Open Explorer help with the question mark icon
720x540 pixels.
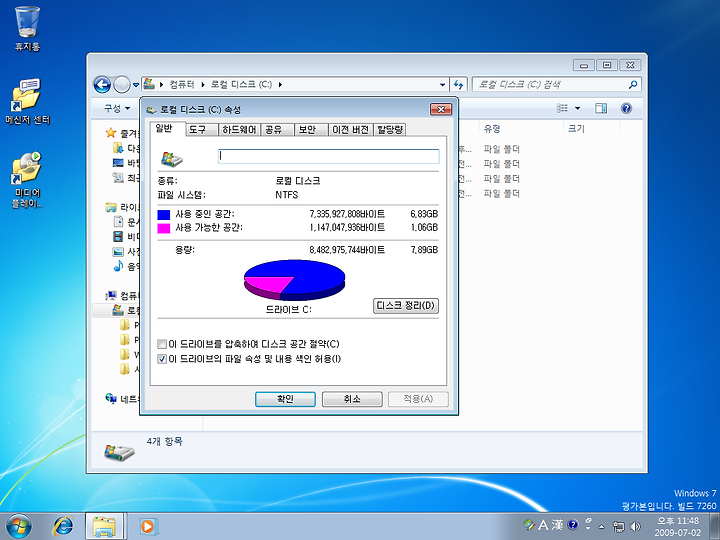pyautogui.click(x=626, y=108)
